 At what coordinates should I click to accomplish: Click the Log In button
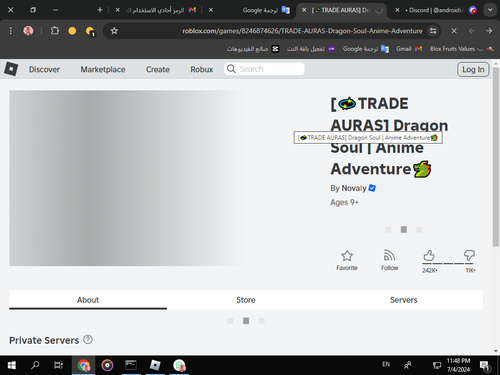(x=473, y=69)
